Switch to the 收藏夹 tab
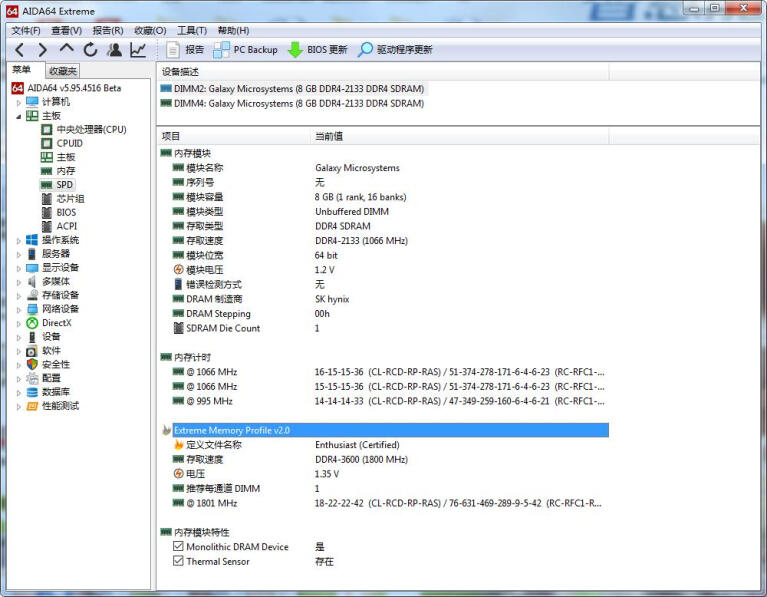Image resolution: width=767 pixels, height=597 pixels. click(63, 71)
